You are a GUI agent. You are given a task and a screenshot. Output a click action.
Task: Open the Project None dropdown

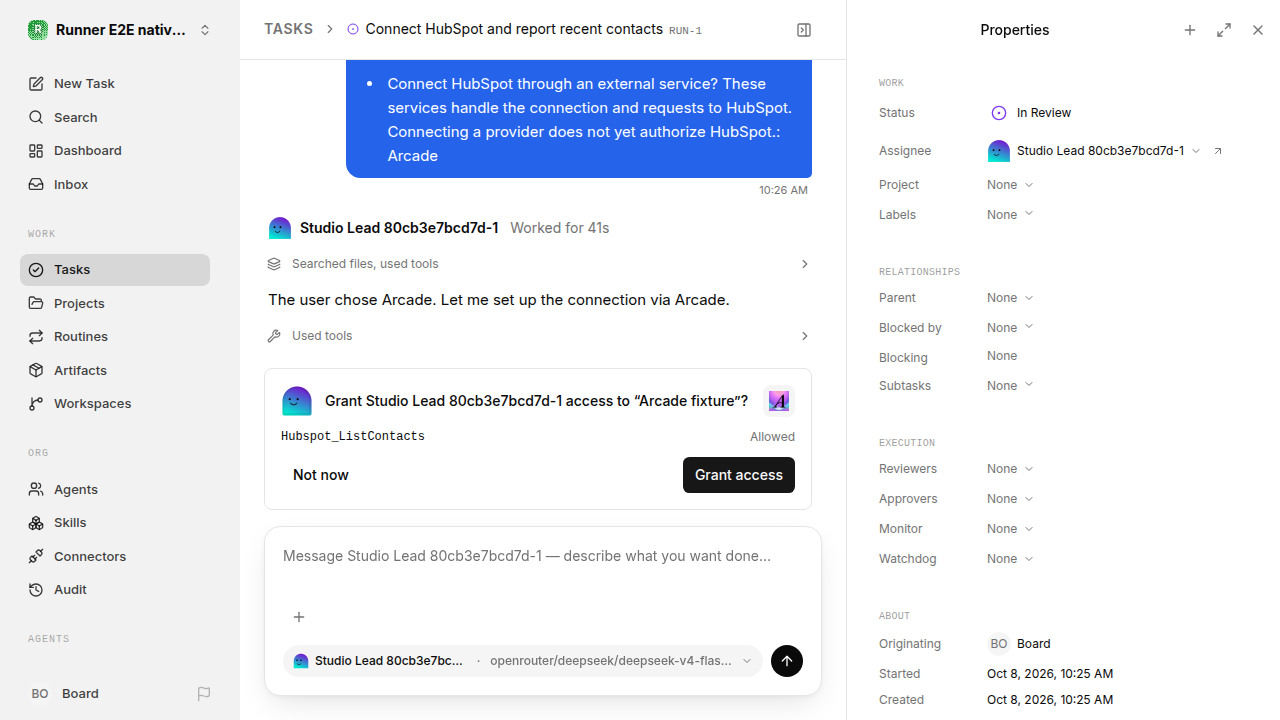coord(1010,185)
